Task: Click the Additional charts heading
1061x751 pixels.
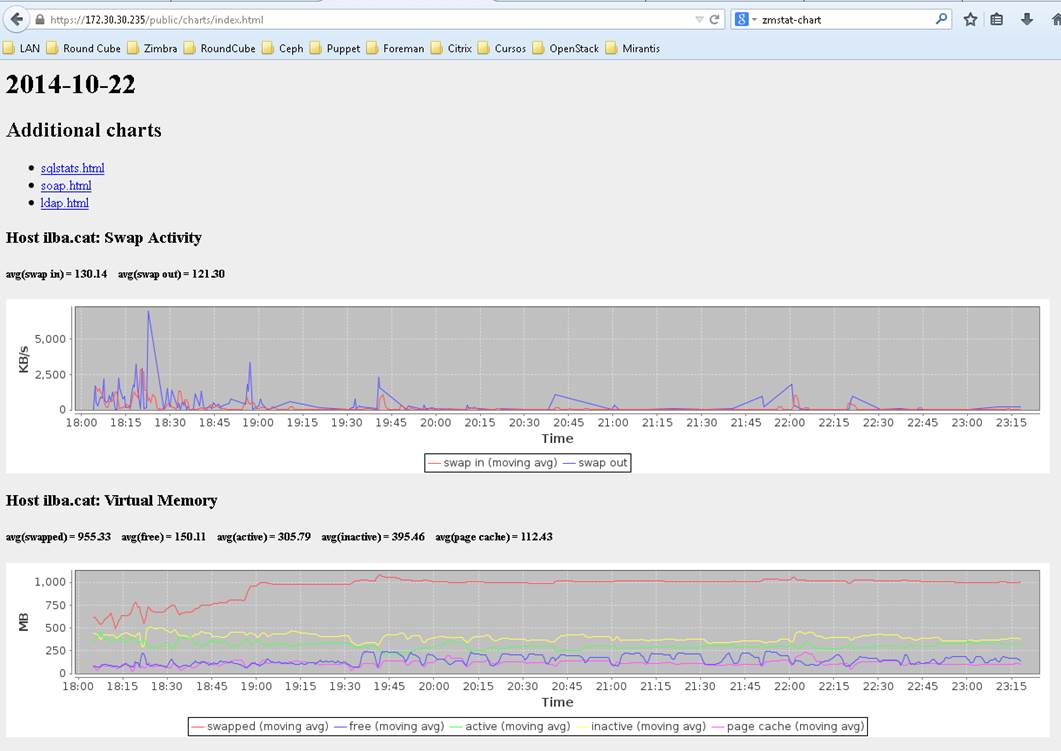Action: pos(84,130)
